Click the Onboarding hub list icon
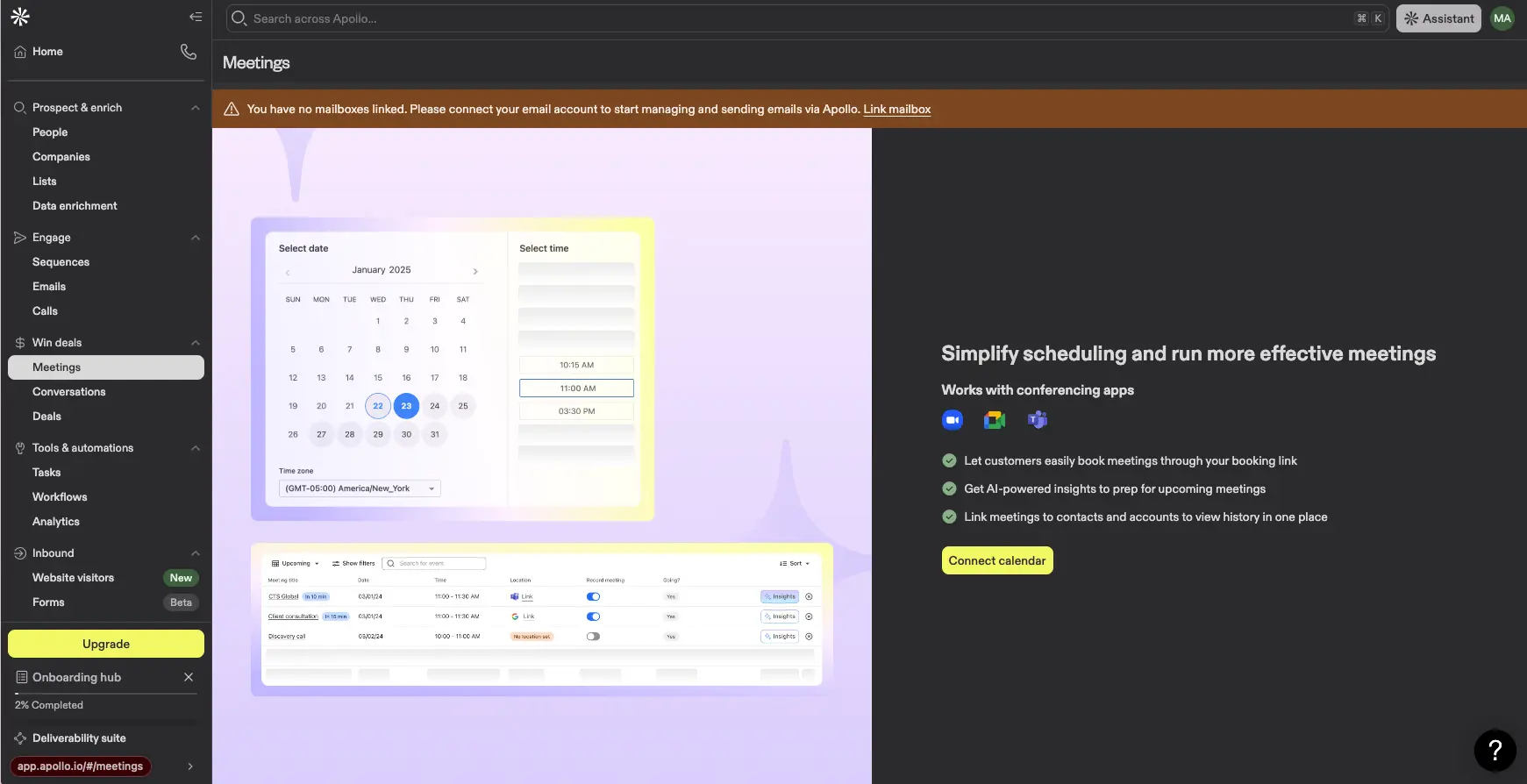The width and height of the screenshot is (1527, 784). coord(22,677)
